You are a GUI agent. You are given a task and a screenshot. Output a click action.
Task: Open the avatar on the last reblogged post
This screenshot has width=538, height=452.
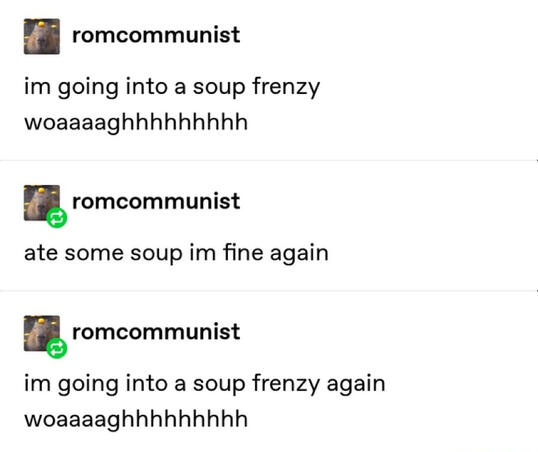(42, 333)
